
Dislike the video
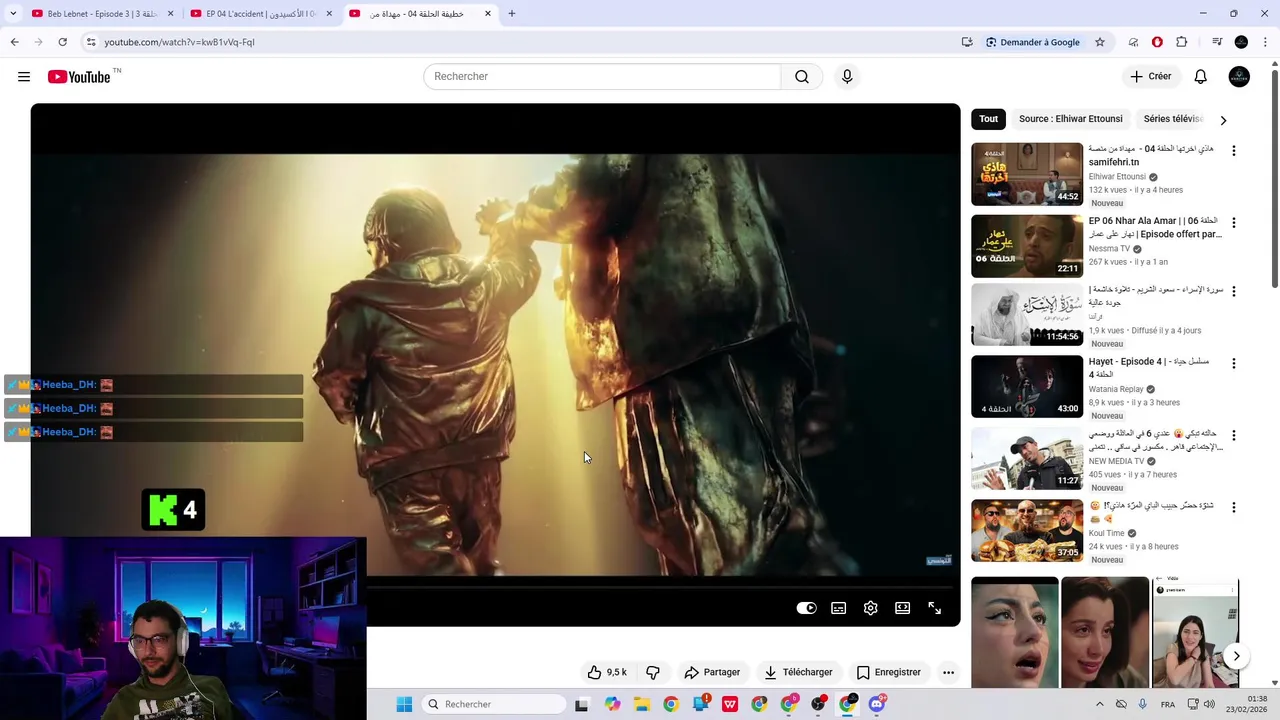pyautogui.click(x=653, y=672)
